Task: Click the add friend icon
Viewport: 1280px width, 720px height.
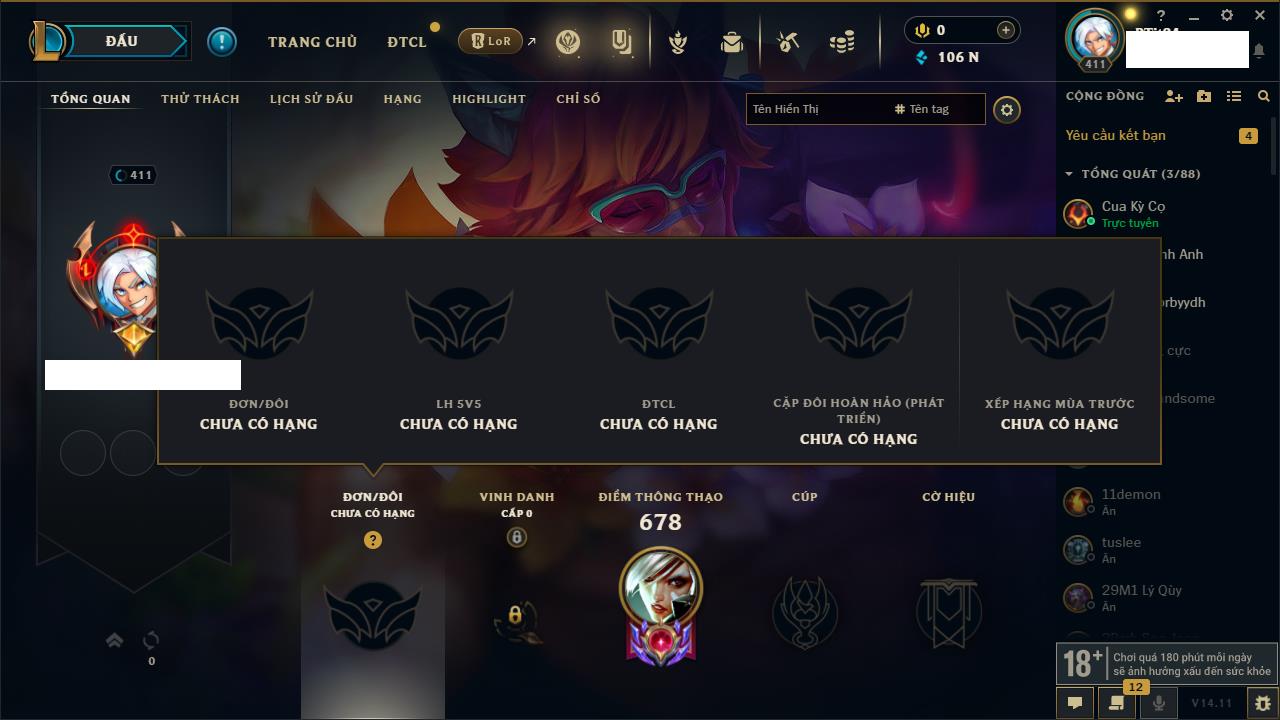Action: [1174, 96]
